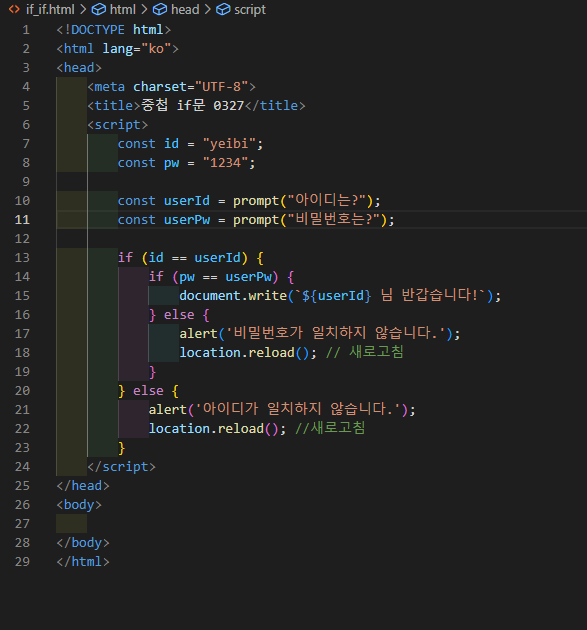Click the head symbol cube icon in breadcrumb
The image size is (587, 630).
coord(160,9)
